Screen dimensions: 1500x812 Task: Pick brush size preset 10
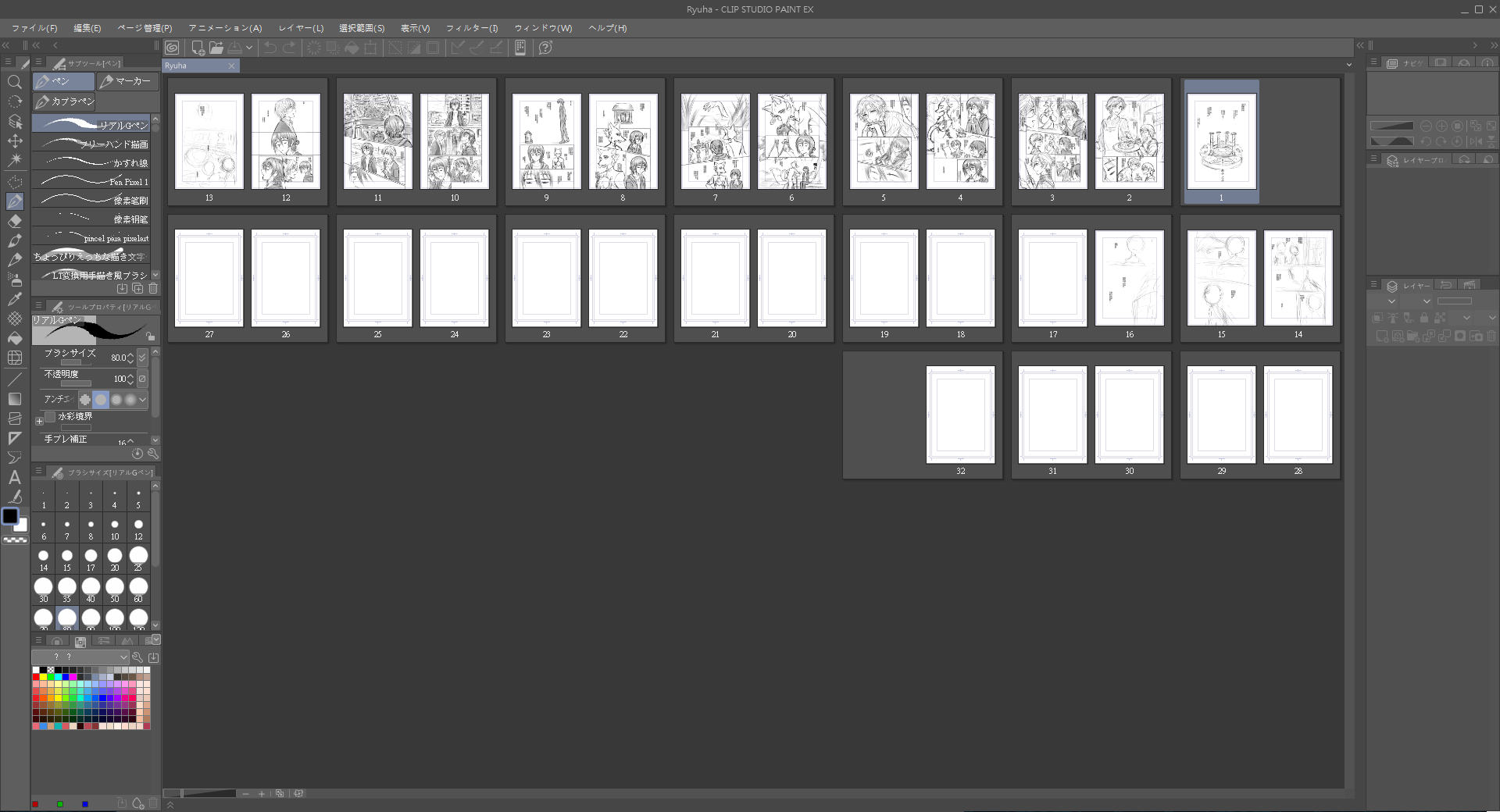pos(115,529)
